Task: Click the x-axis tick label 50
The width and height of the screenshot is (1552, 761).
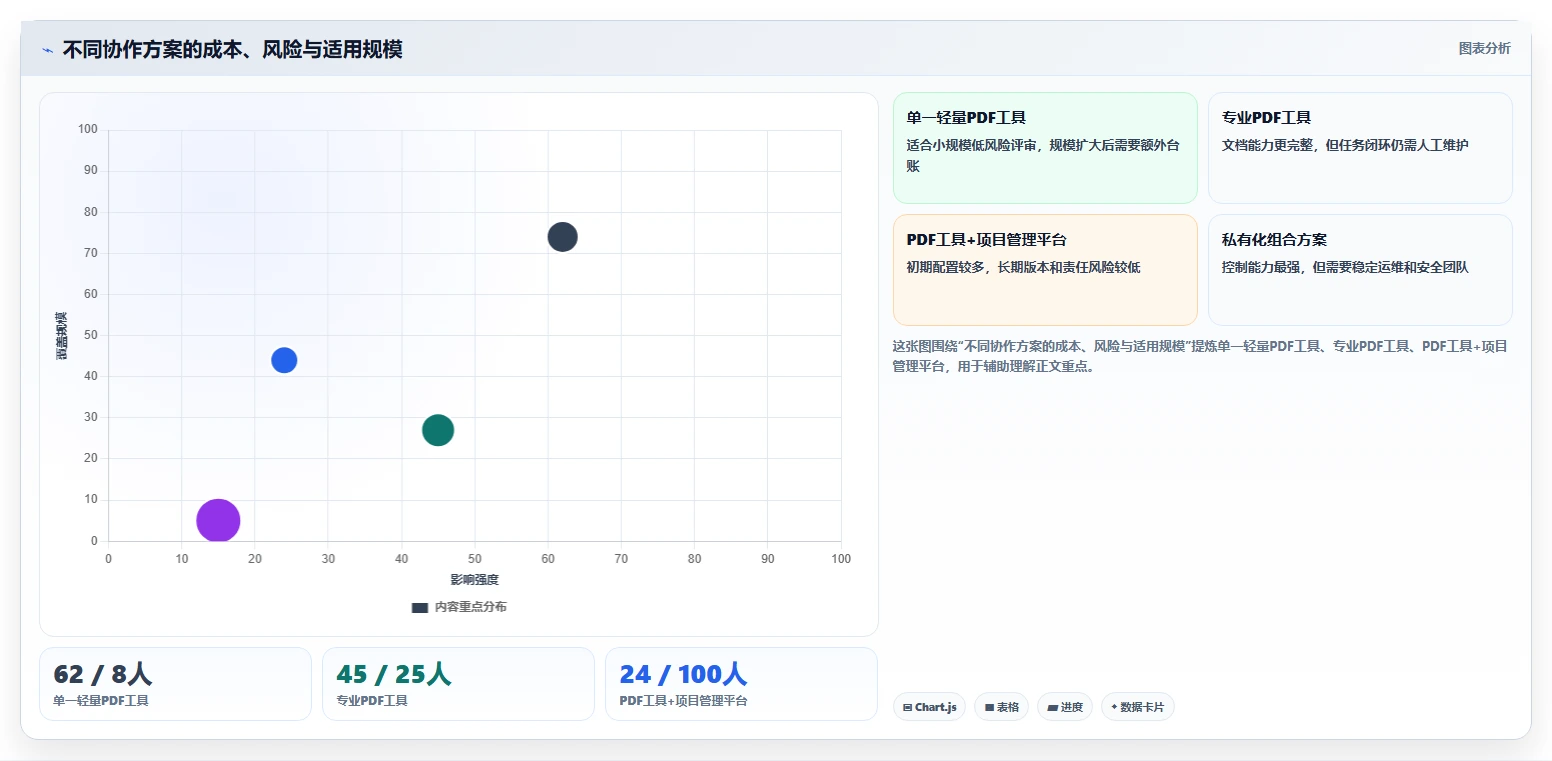Action: pos(475,559)
